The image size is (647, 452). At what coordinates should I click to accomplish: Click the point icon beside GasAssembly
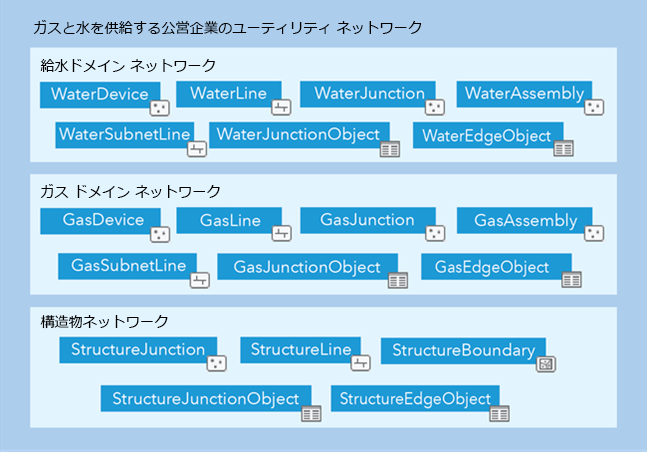pos(594,234)
